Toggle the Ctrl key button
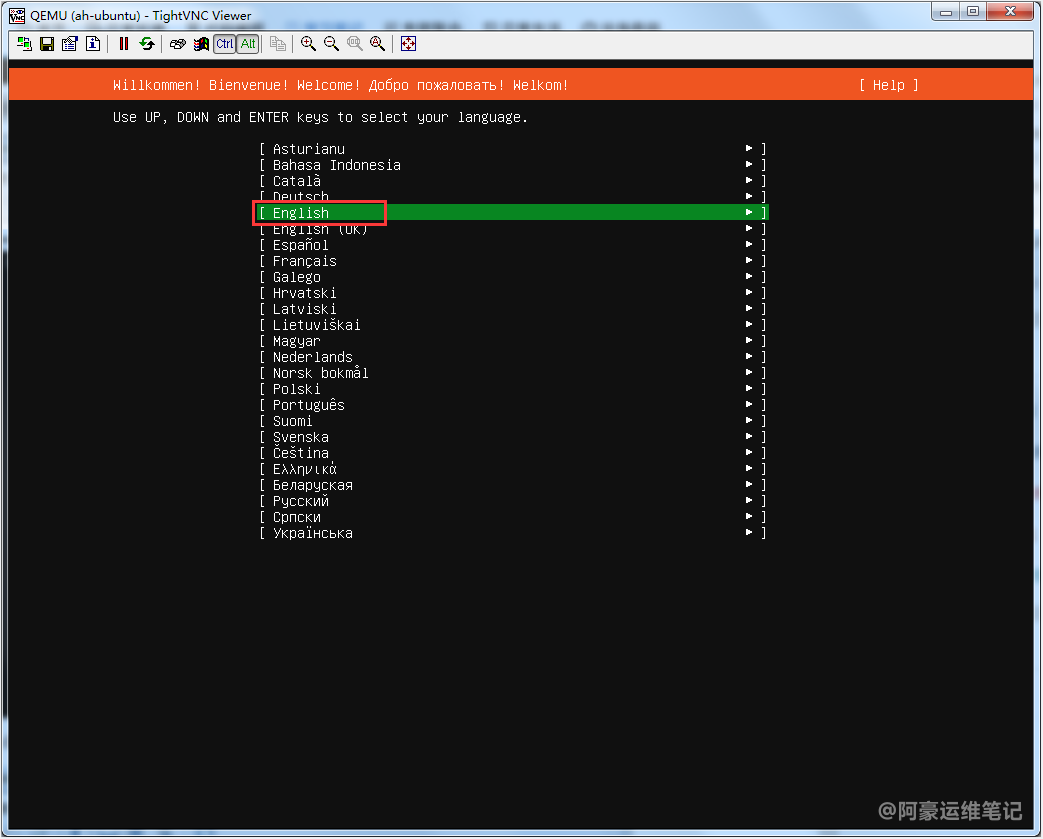Screen dimensions: 1043x839 pos(225,44)
